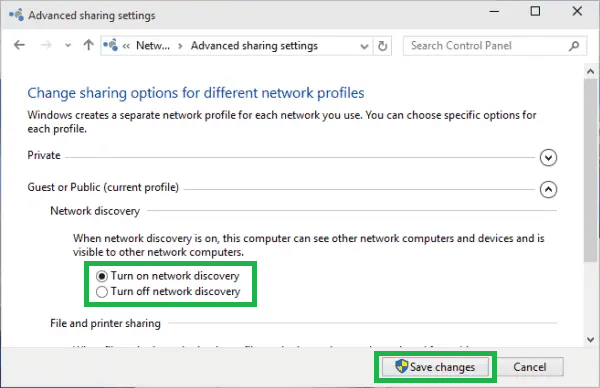Click the scrollbar up arrow
This screenshot has width=600, height=388.
(590, 72)
